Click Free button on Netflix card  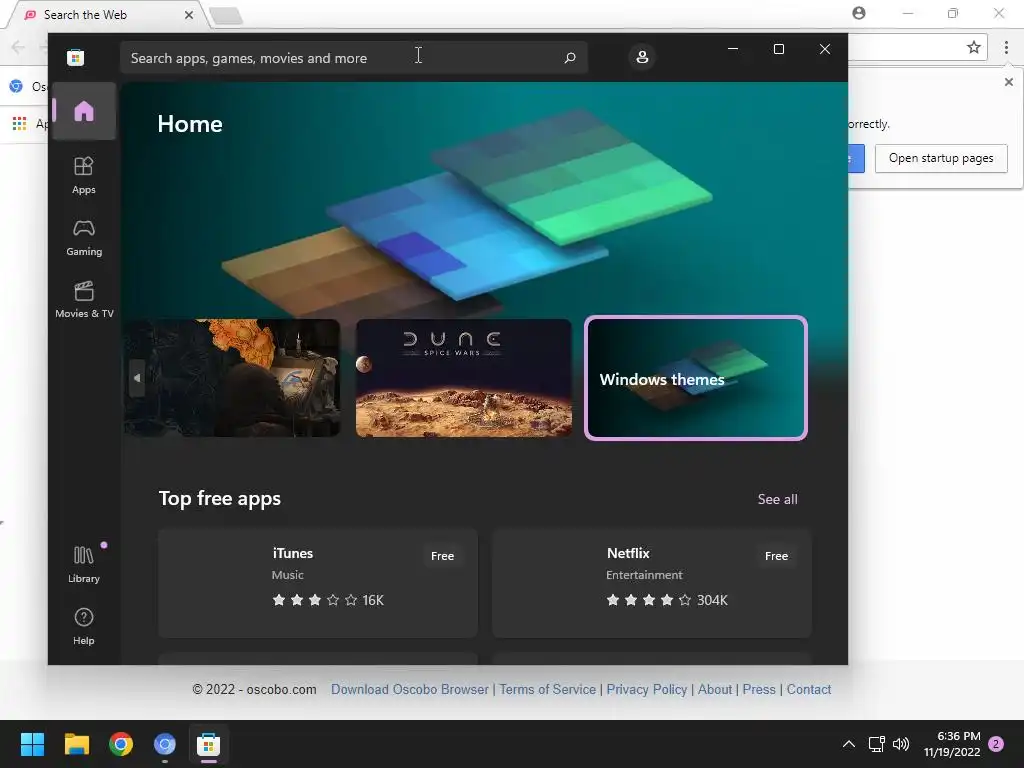(x=776, y=556)
